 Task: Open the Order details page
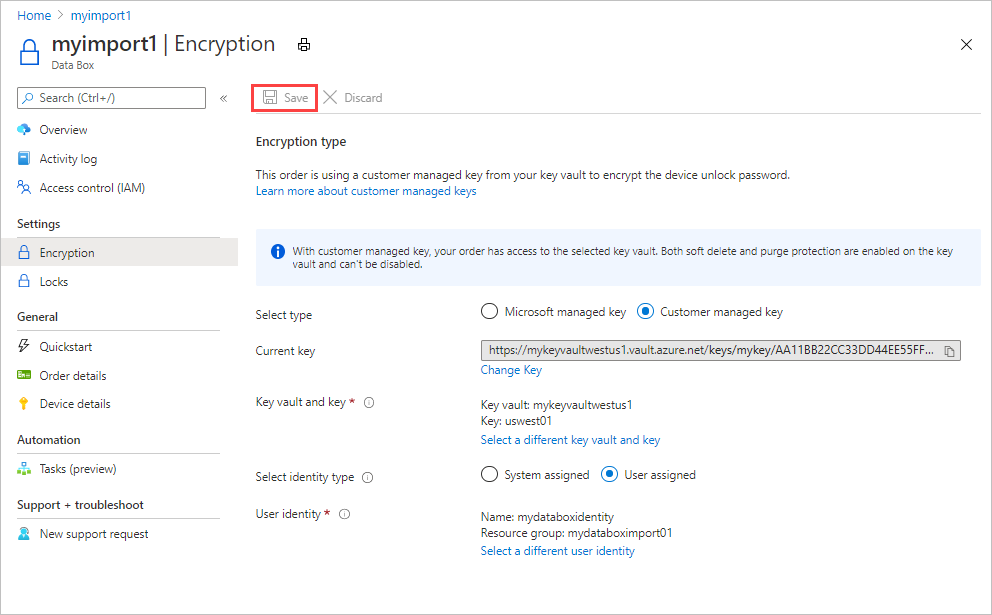click(x=73, y=376)
